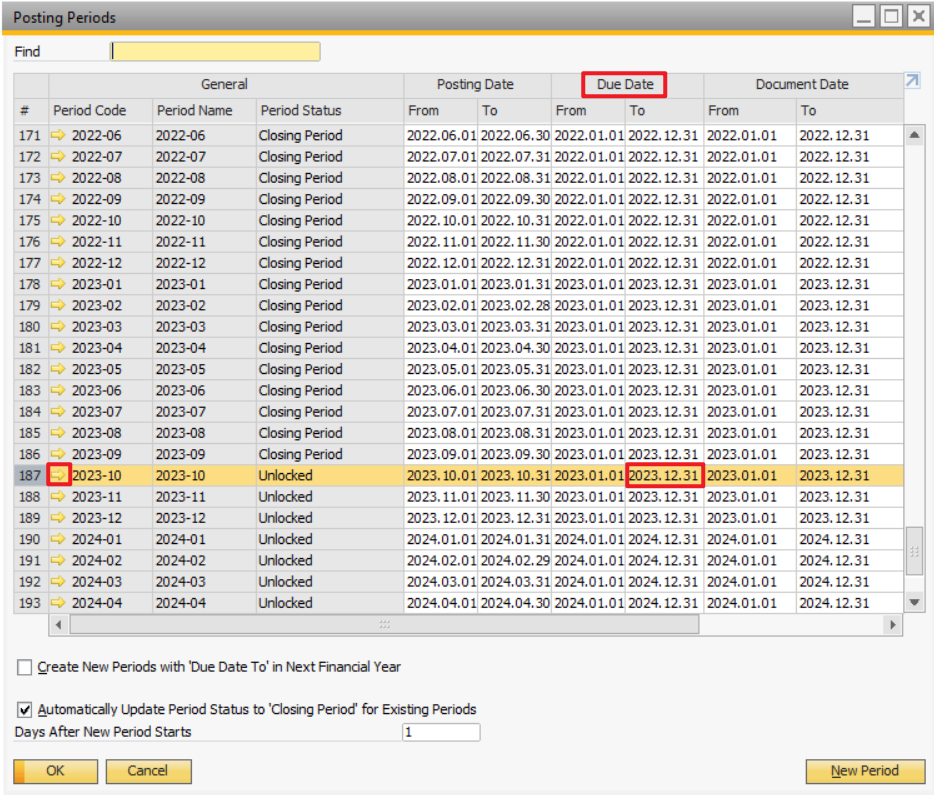Click the Cancel button

pos(148,771)
